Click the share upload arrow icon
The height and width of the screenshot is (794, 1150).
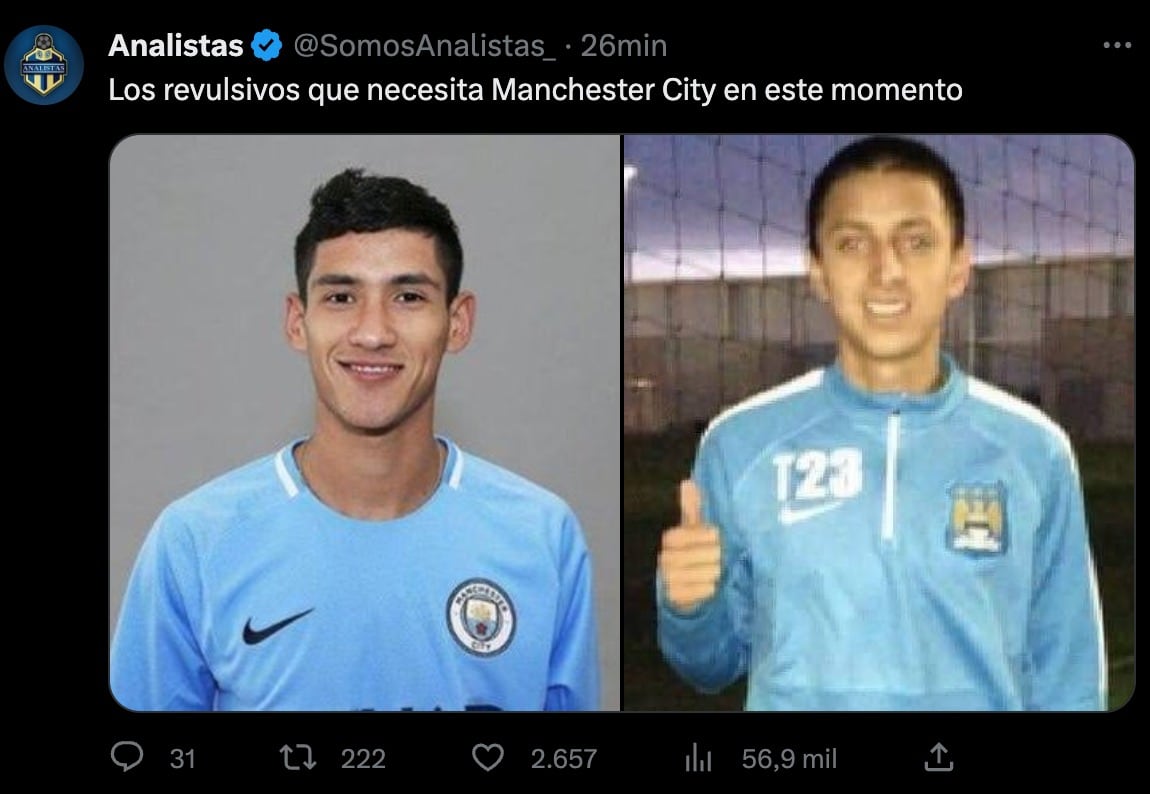[x=939, y=757]
